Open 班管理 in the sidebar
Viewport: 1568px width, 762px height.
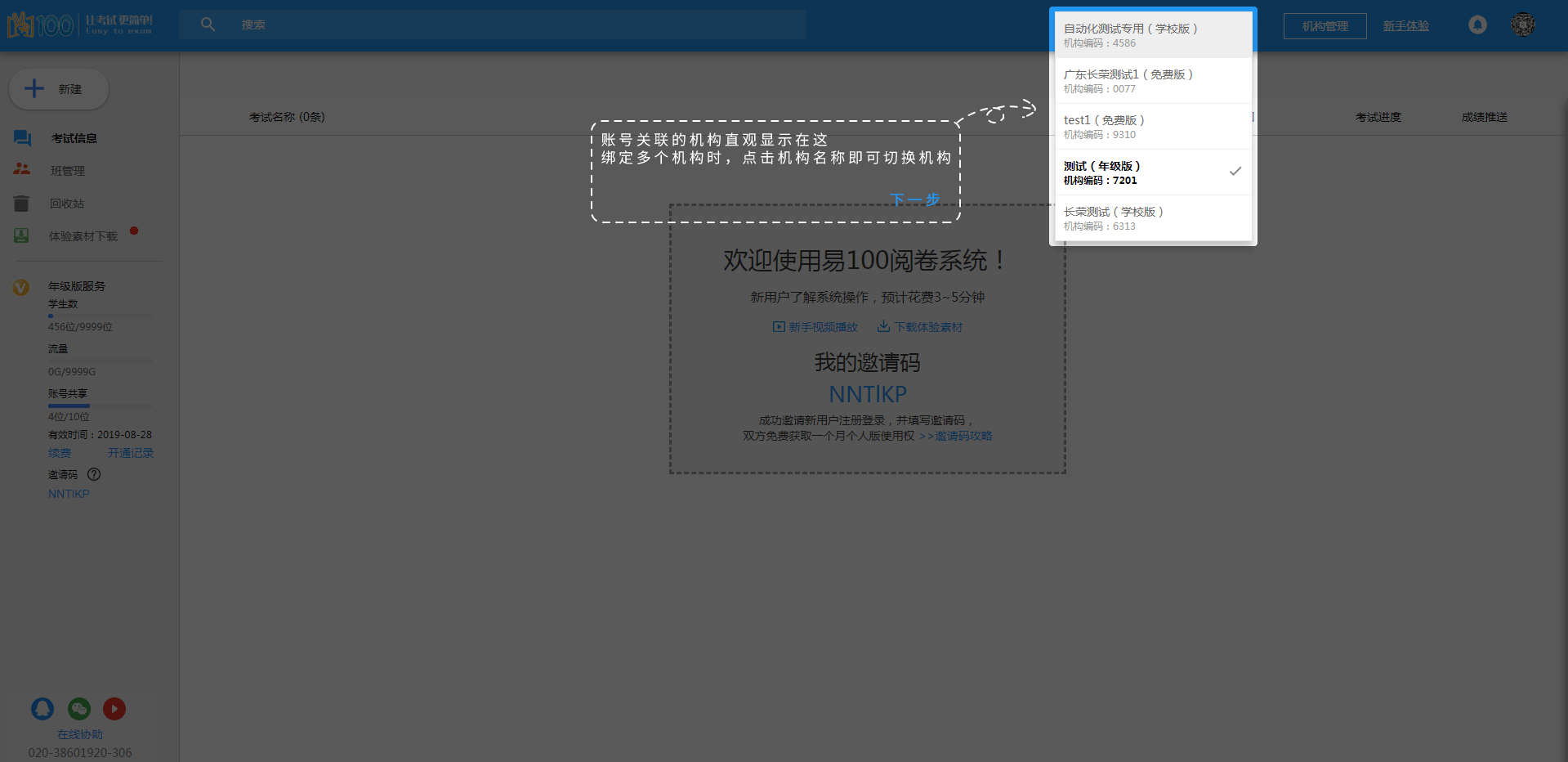[67, 171]
